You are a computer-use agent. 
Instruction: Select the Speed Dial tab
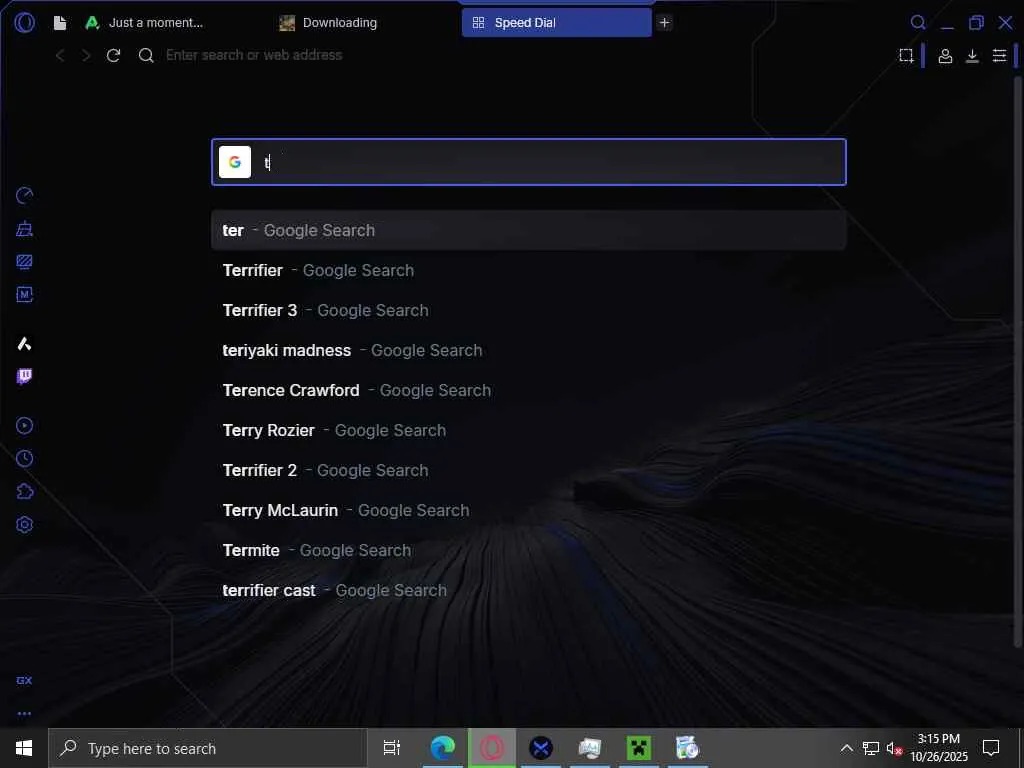point(556,23)
